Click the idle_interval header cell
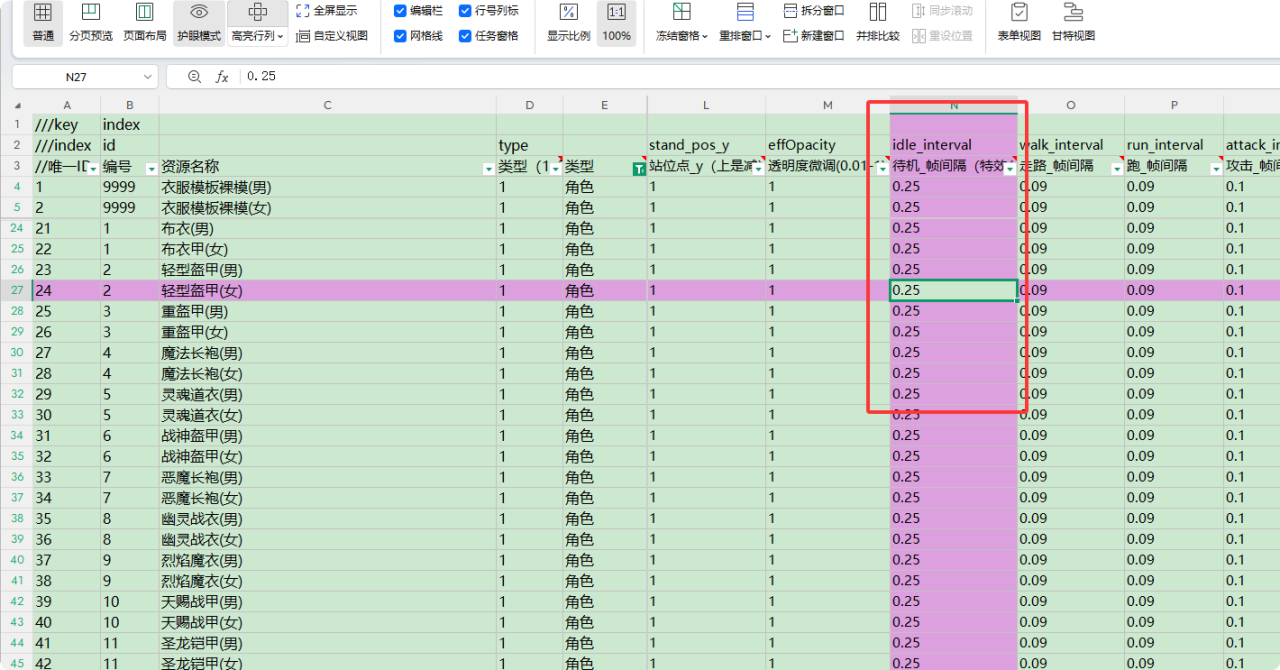This screenshot has height=670, width=1280. tap(954, 145)
